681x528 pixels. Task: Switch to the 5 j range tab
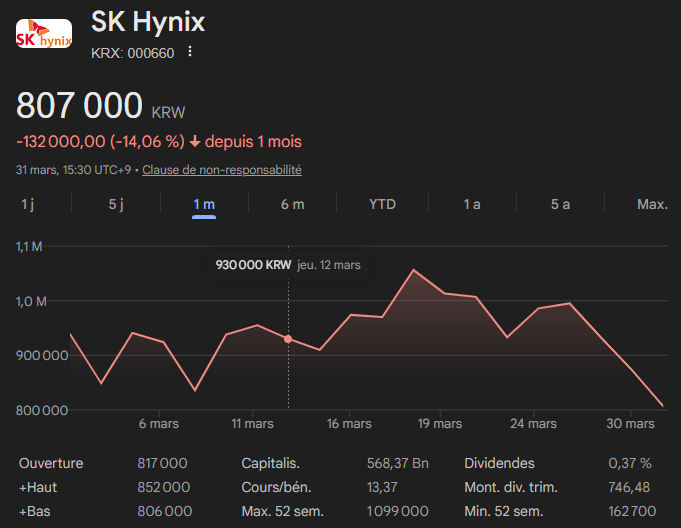click(116, 204)
